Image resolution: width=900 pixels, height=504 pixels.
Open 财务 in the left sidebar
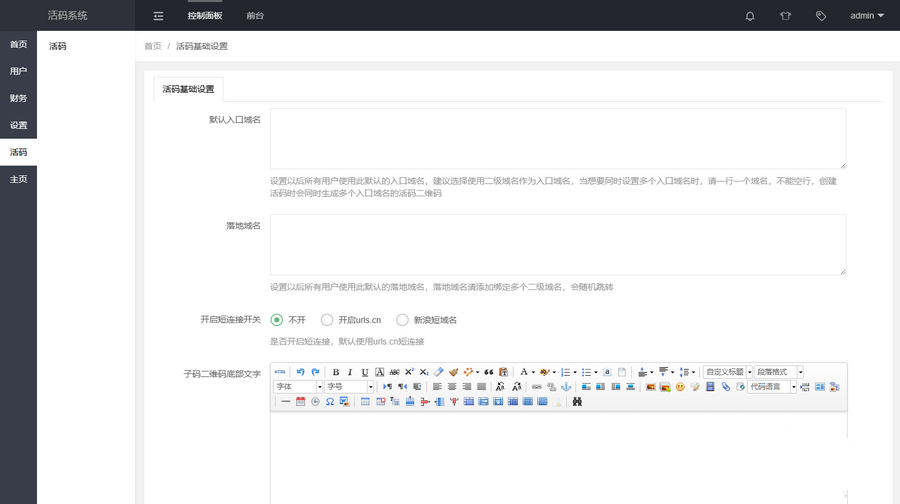click(x=18, y=98)
